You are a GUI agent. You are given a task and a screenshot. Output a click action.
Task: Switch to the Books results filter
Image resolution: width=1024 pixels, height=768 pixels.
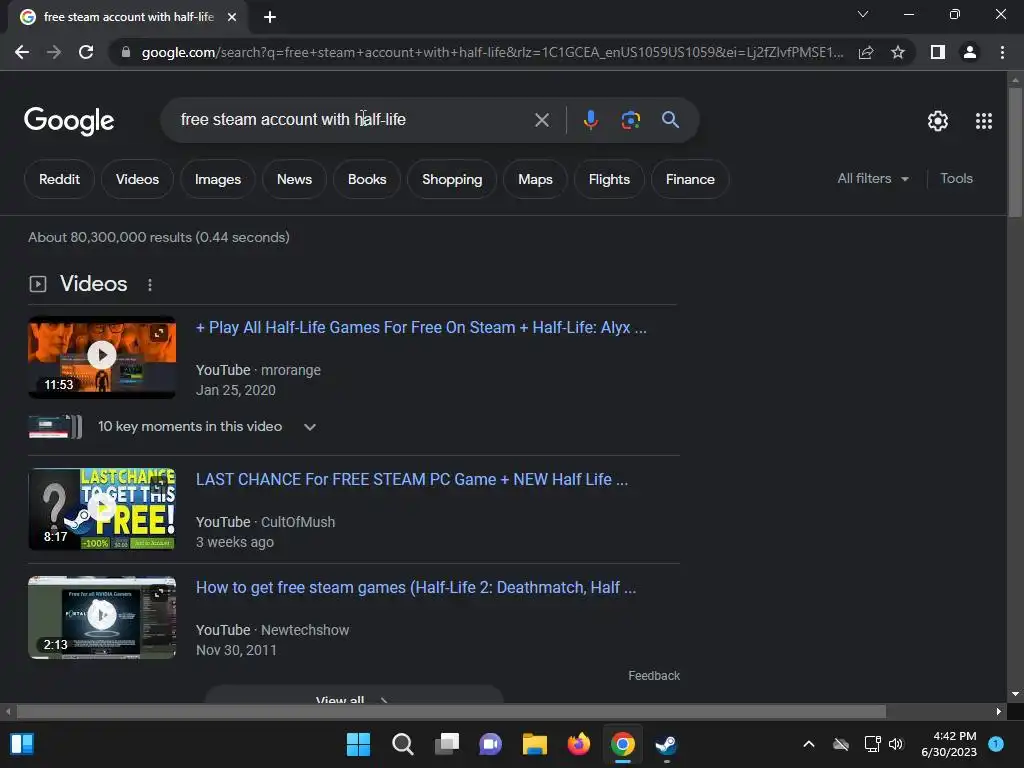(367, 179)
